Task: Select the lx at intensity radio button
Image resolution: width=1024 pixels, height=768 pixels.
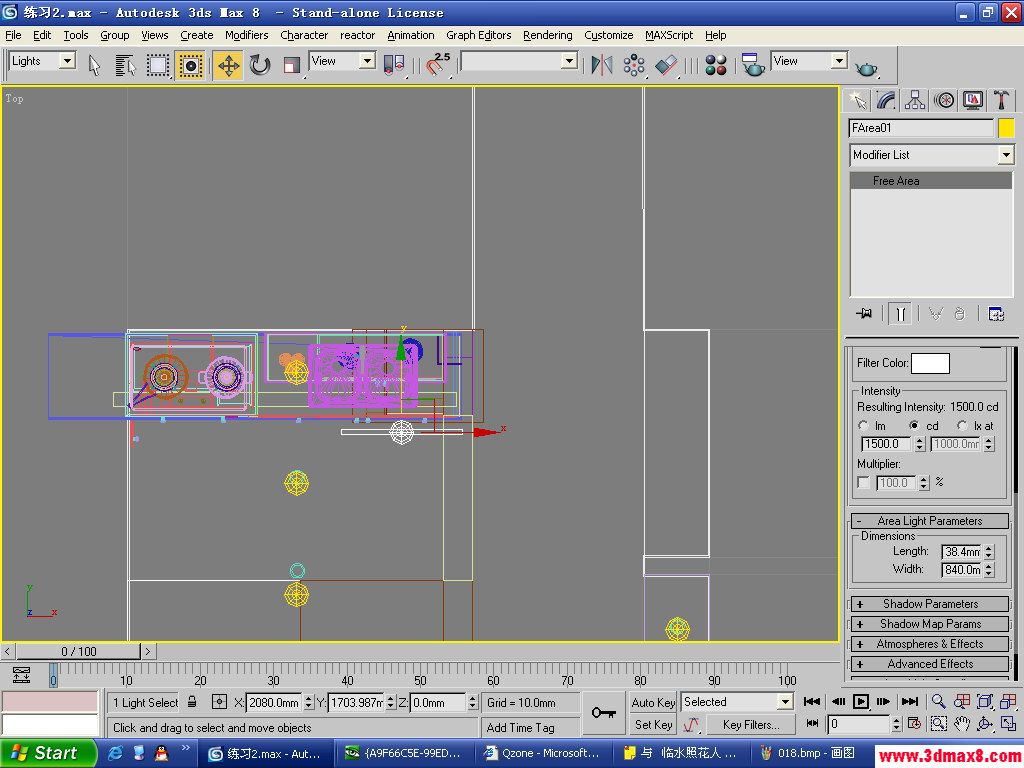Action: pos(962,425)
